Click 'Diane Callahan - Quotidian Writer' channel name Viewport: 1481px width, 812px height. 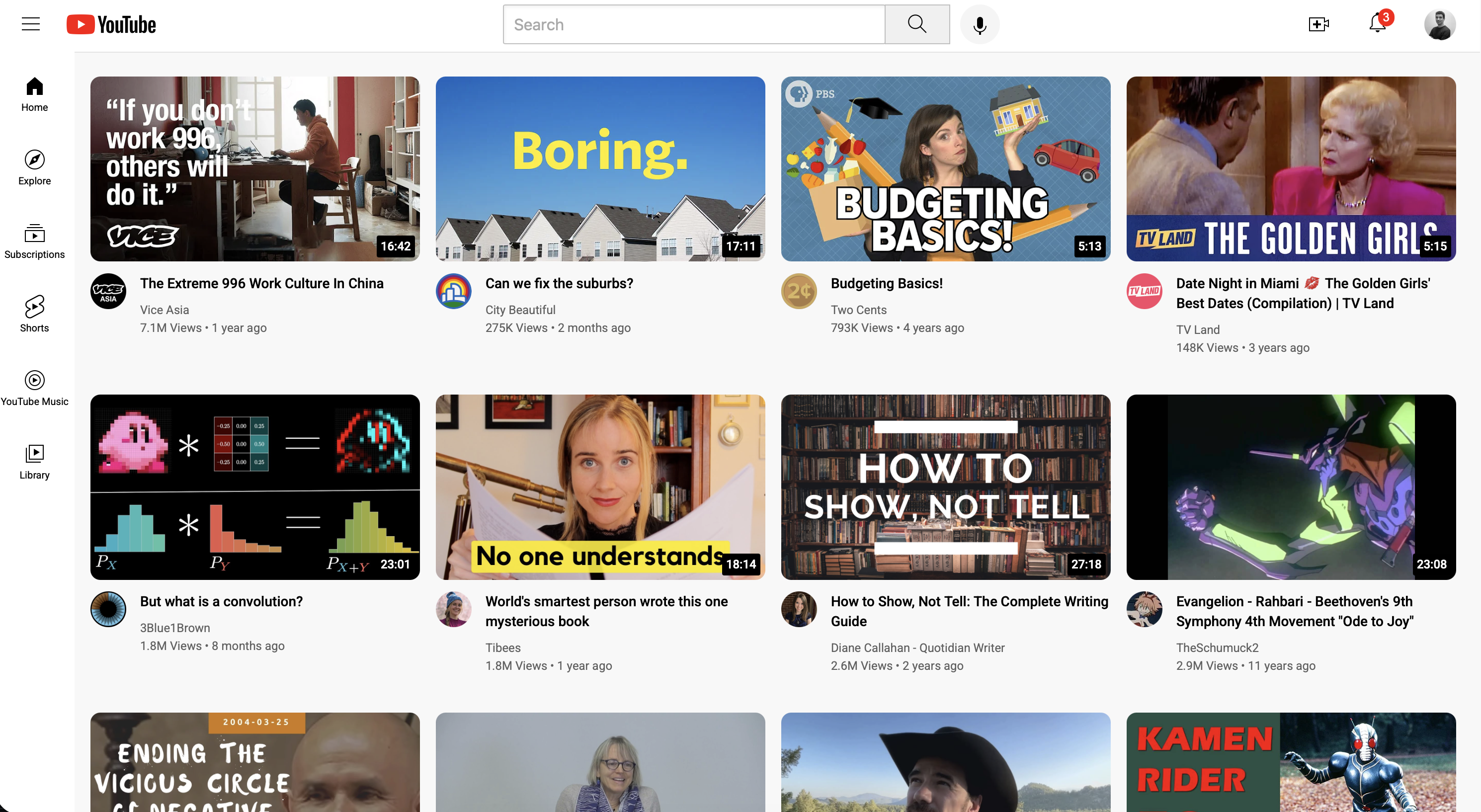pyautogui.click(x=917, y=648)
